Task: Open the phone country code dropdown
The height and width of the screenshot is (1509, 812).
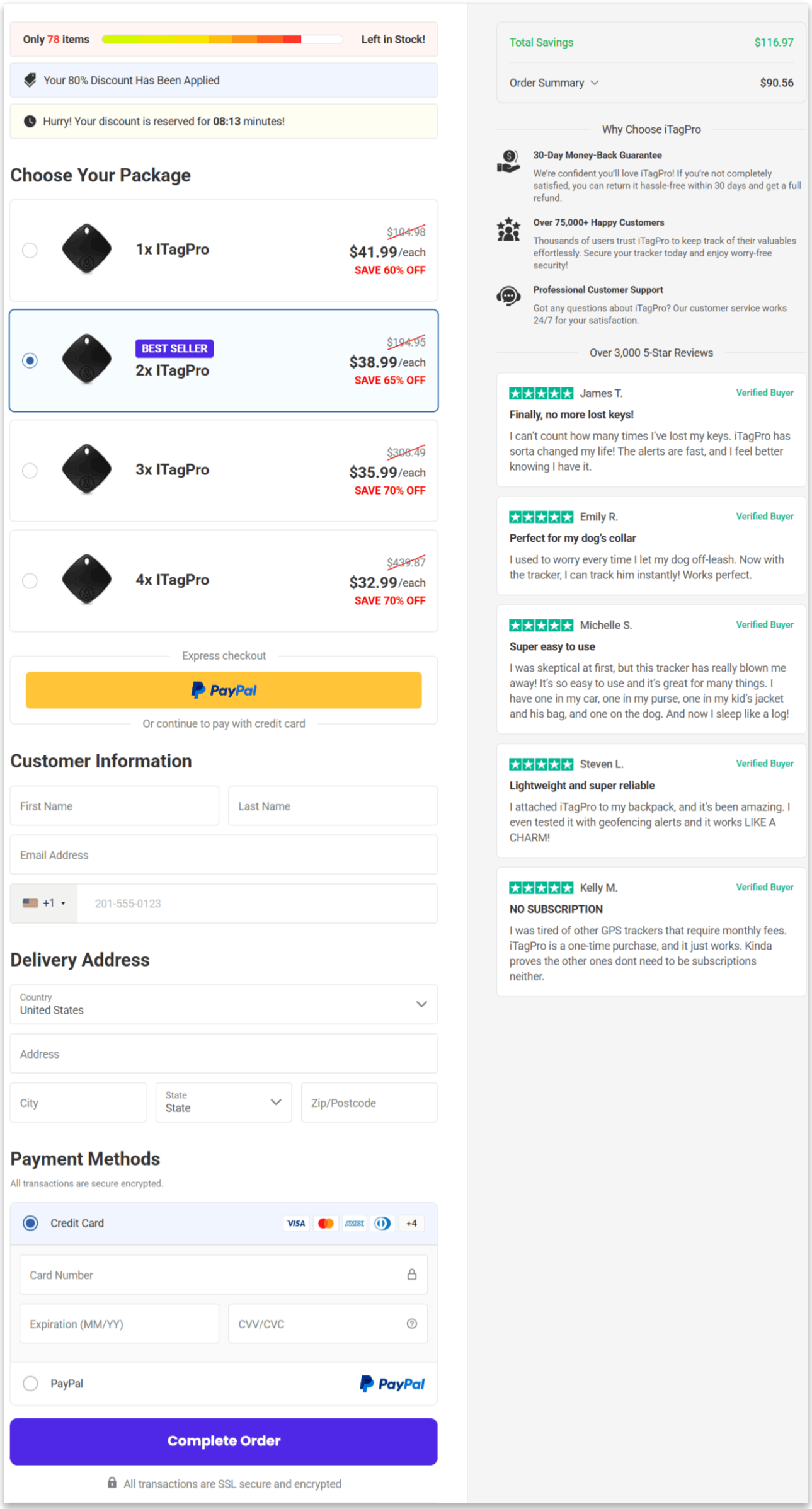Action: [43, 904]
